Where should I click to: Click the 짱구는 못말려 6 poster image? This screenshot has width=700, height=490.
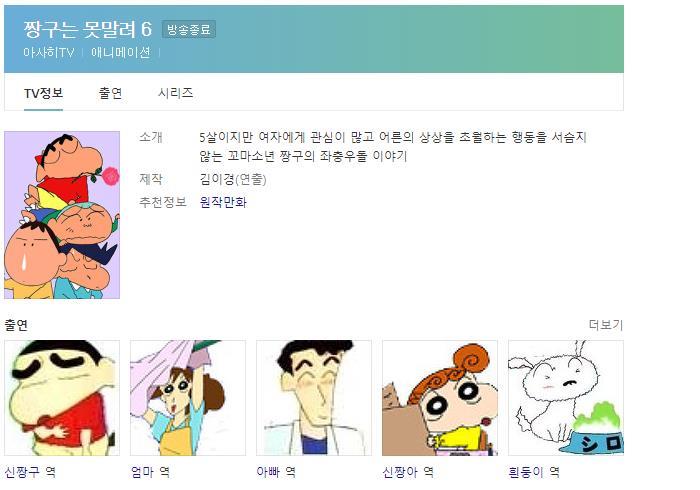(62, 215)
